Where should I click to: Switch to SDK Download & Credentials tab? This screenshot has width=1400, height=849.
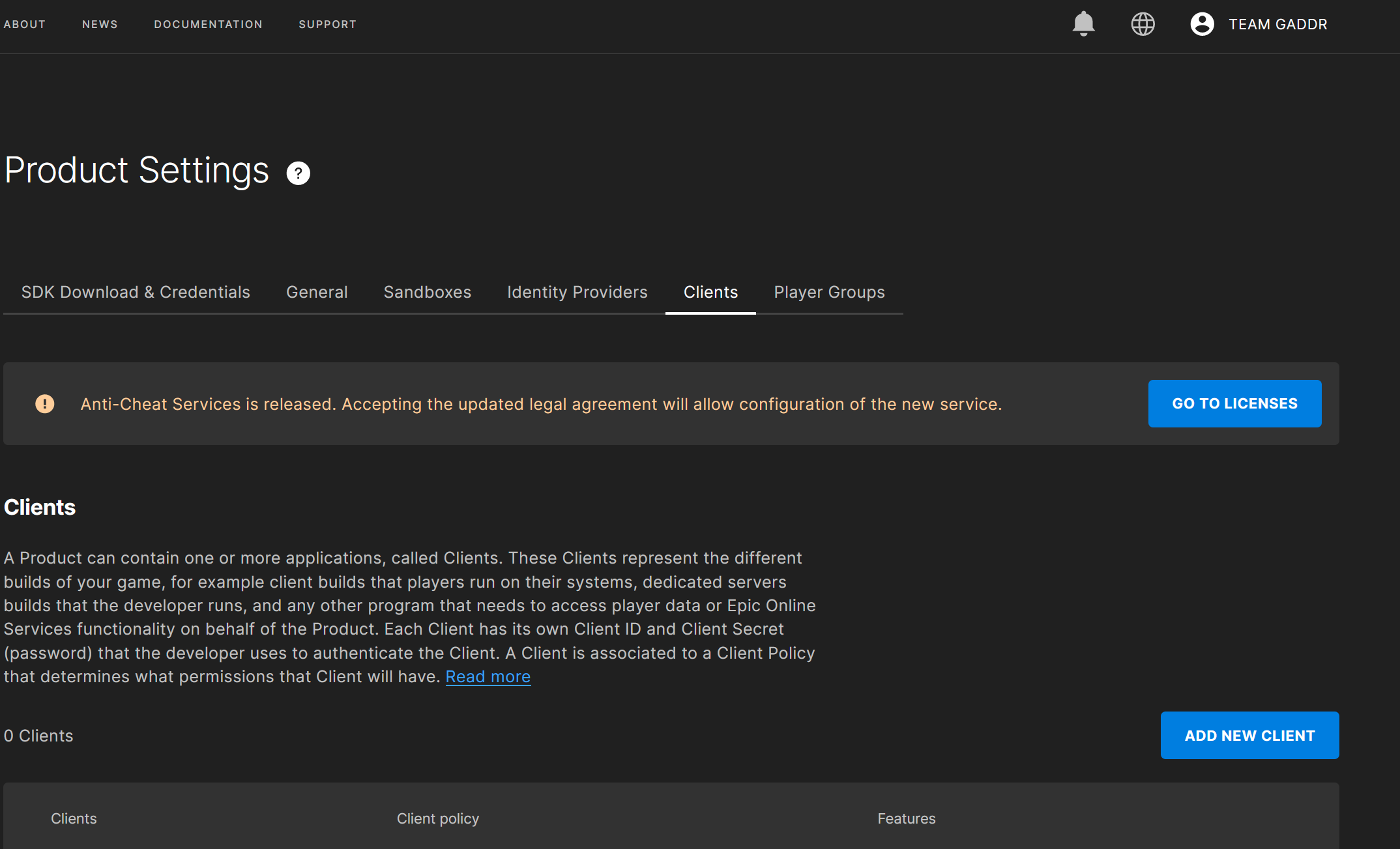pyautogui.click(x=136, y=292)
